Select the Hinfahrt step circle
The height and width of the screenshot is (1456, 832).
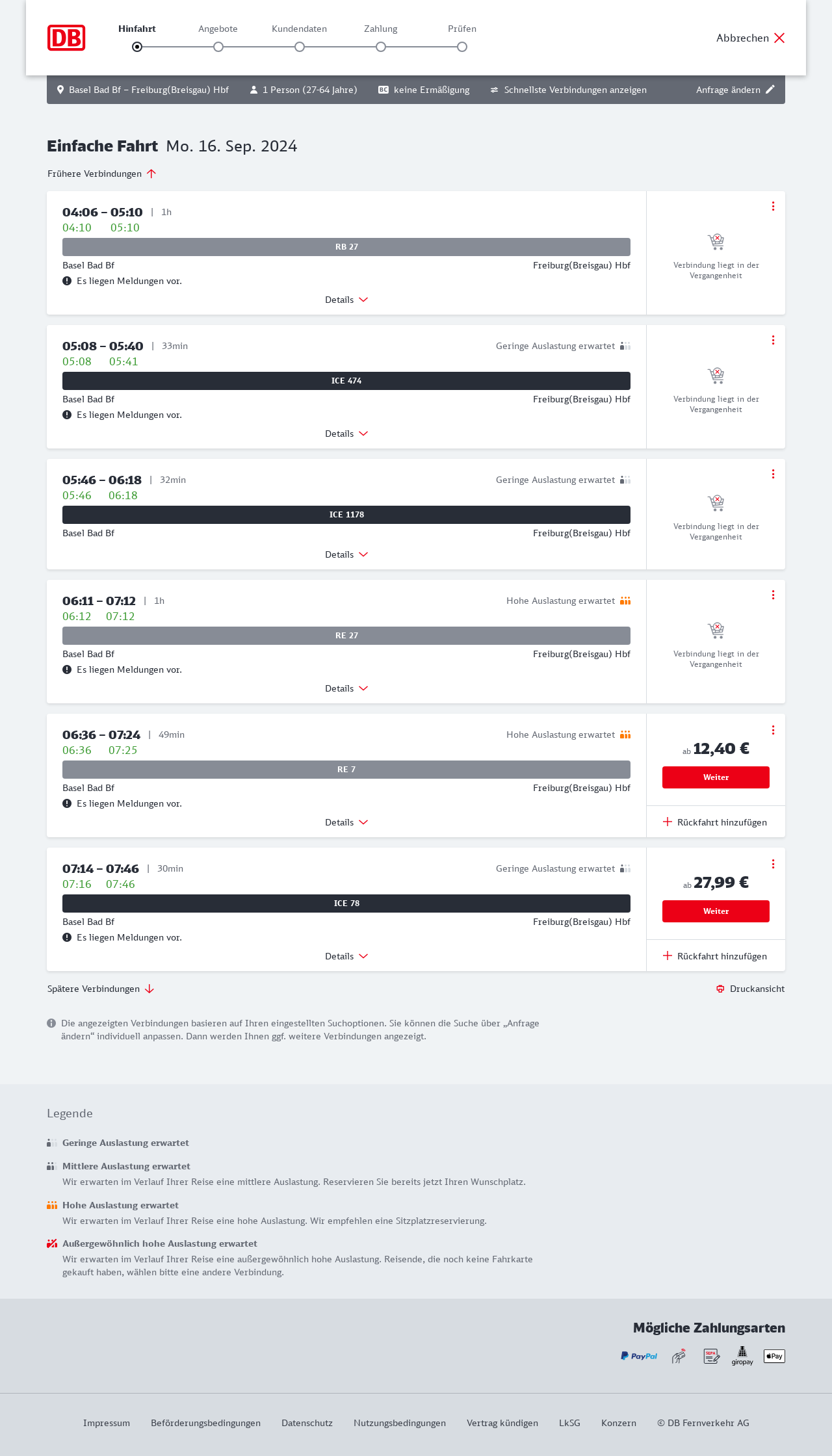(137, 47)
